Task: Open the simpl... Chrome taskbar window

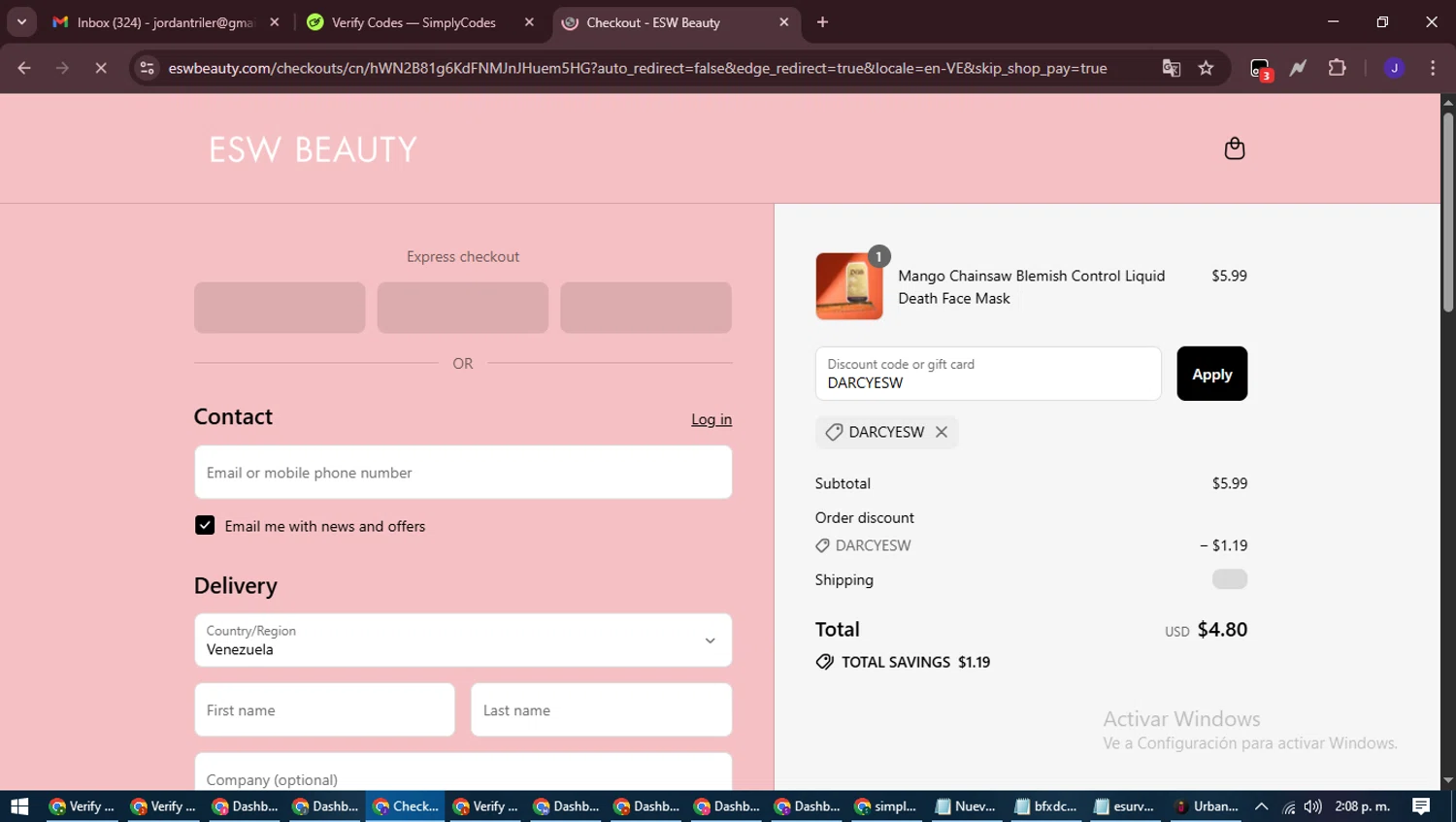Action: coord(886,806)
